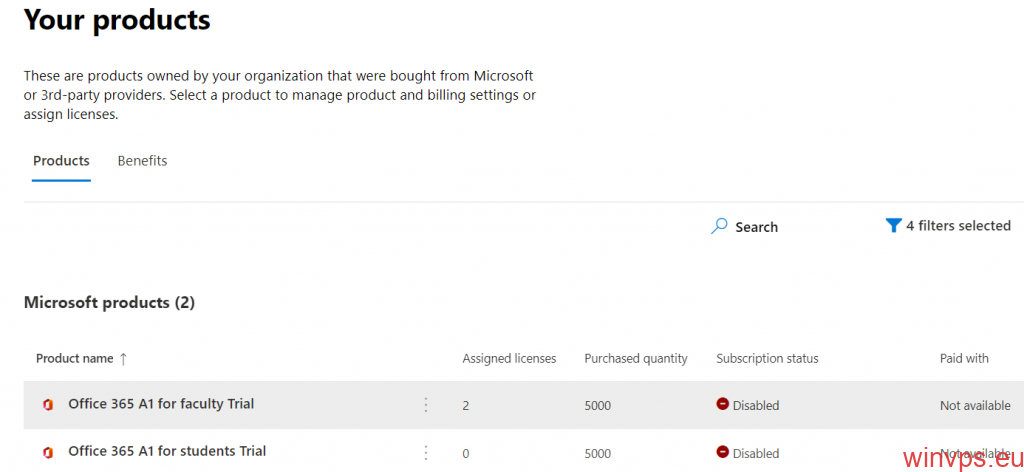1024x472 pixels.
Task: Click the Product name column header label
Action: click(74, 359)
